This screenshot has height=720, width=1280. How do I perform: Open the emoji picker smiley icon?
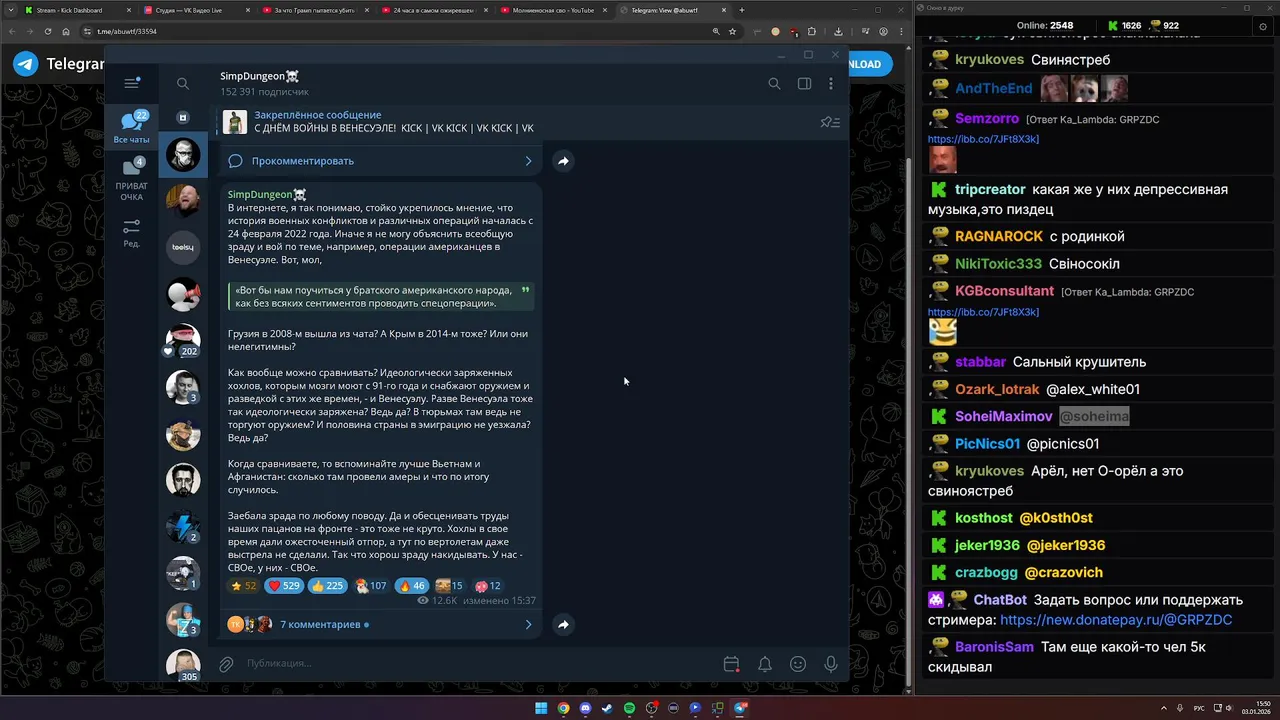[797, 664]
